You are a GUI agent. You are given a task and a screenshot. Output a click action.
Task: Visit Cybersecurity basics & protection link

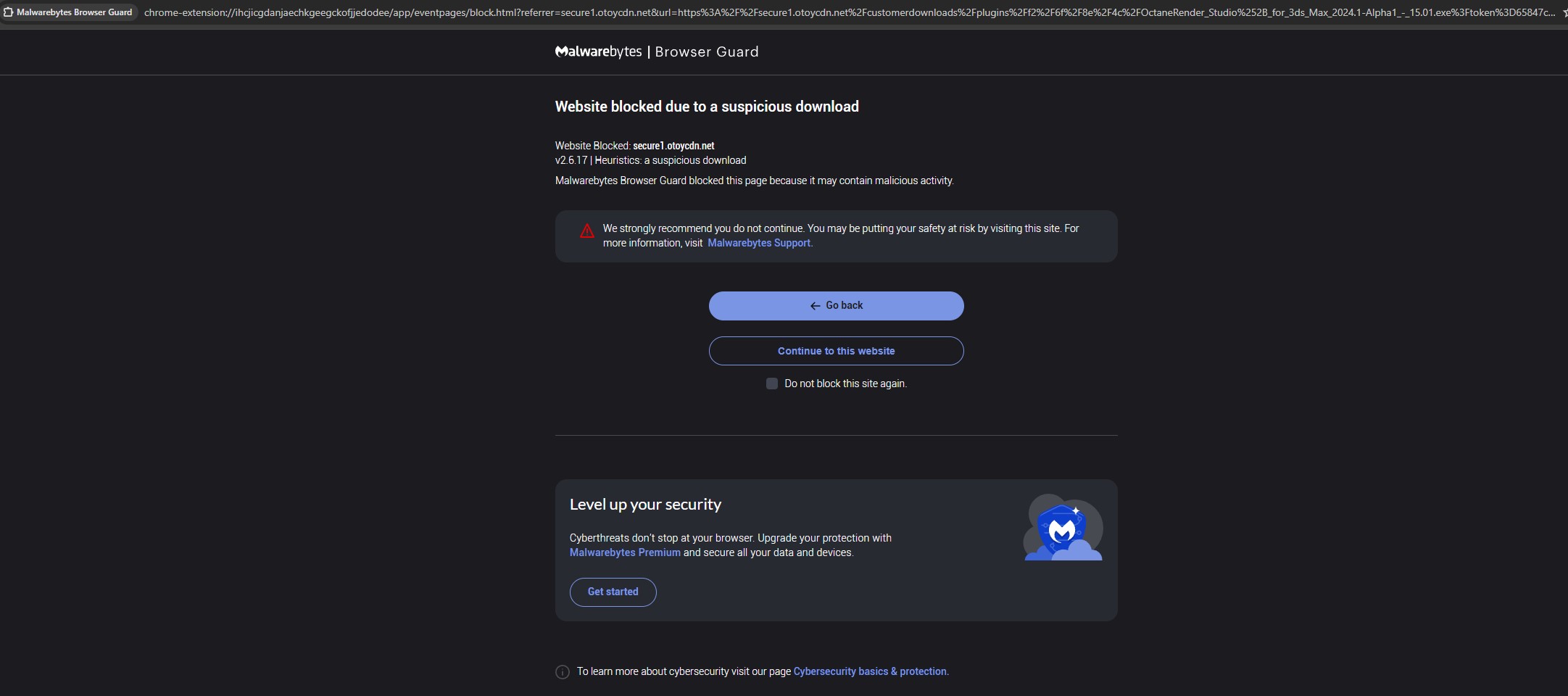[870, 671]
